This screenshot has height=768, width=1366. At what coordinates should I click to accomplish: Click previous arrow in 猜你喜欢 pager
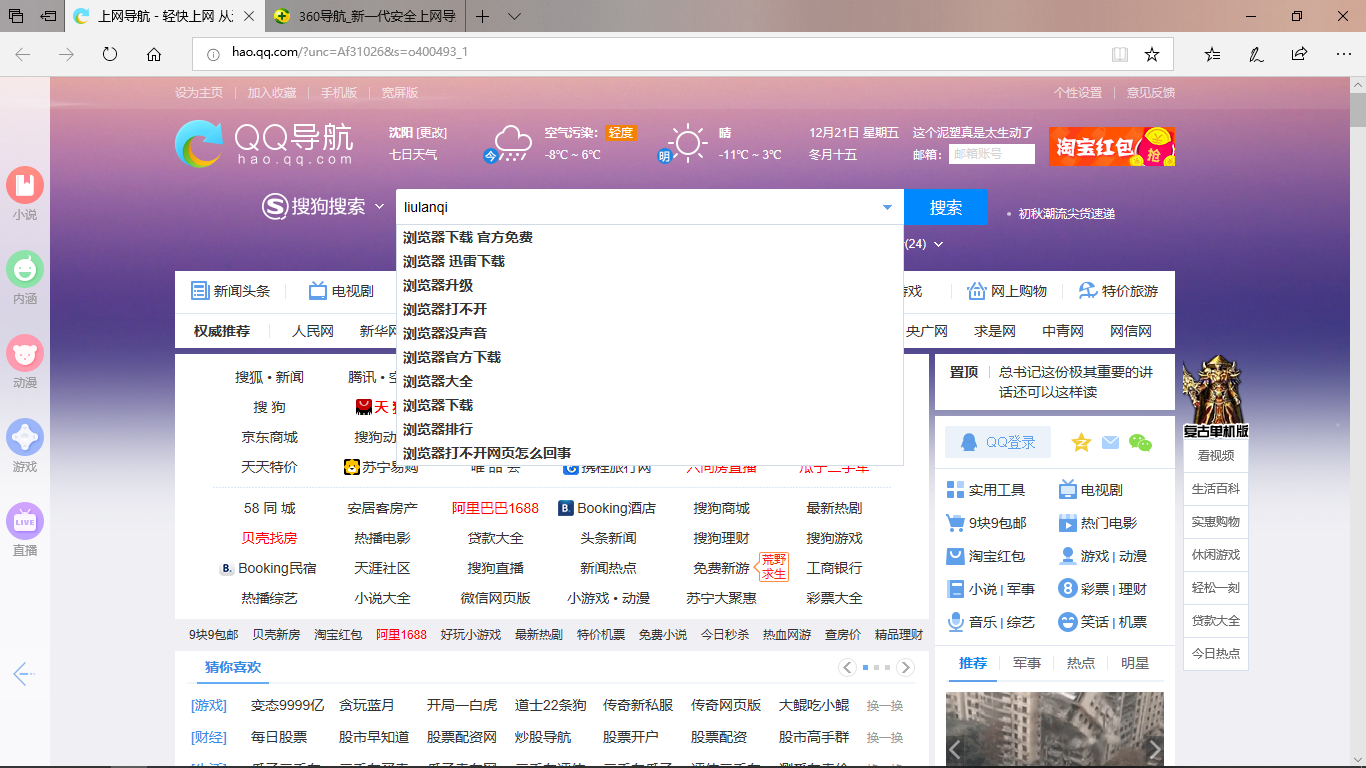[848, 667]
